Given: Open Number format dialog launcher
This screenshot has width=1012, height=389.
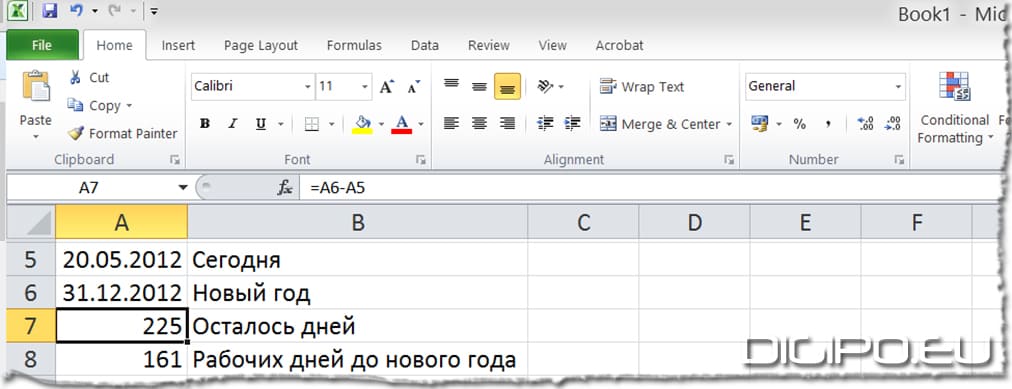Looking at the screenshot, I should 899,160.
